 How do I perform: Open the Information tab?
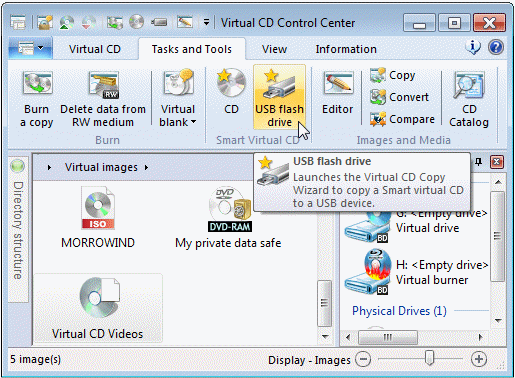(x=346, y=49)
